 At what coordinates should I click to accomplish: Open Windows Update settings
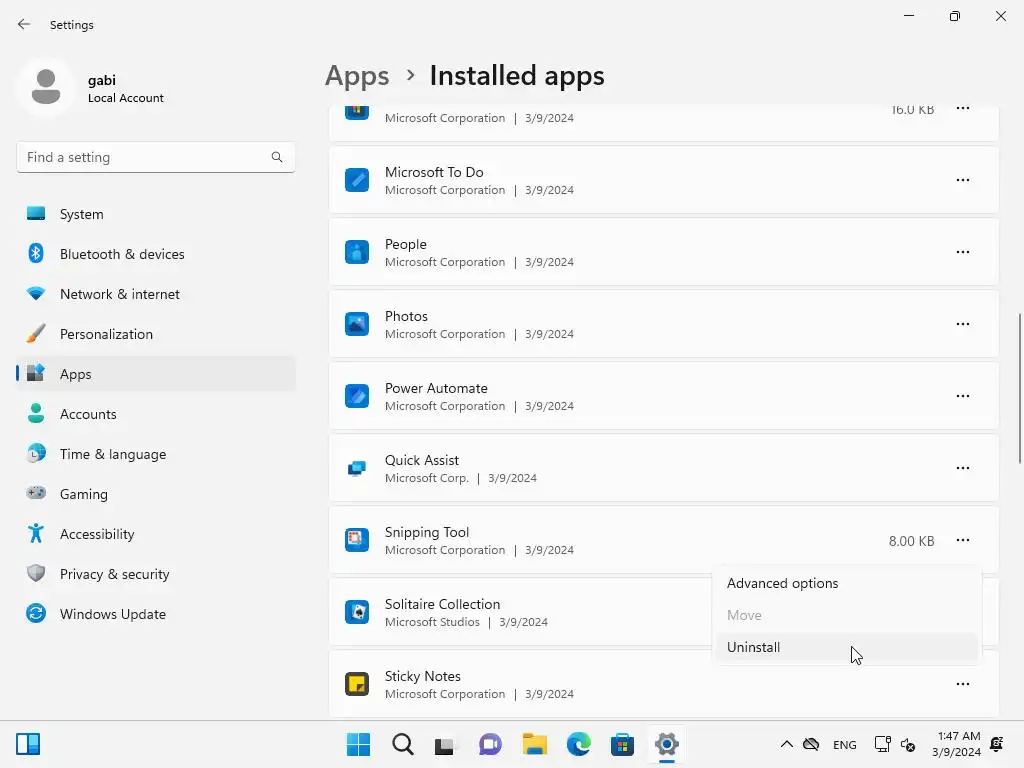156,614
